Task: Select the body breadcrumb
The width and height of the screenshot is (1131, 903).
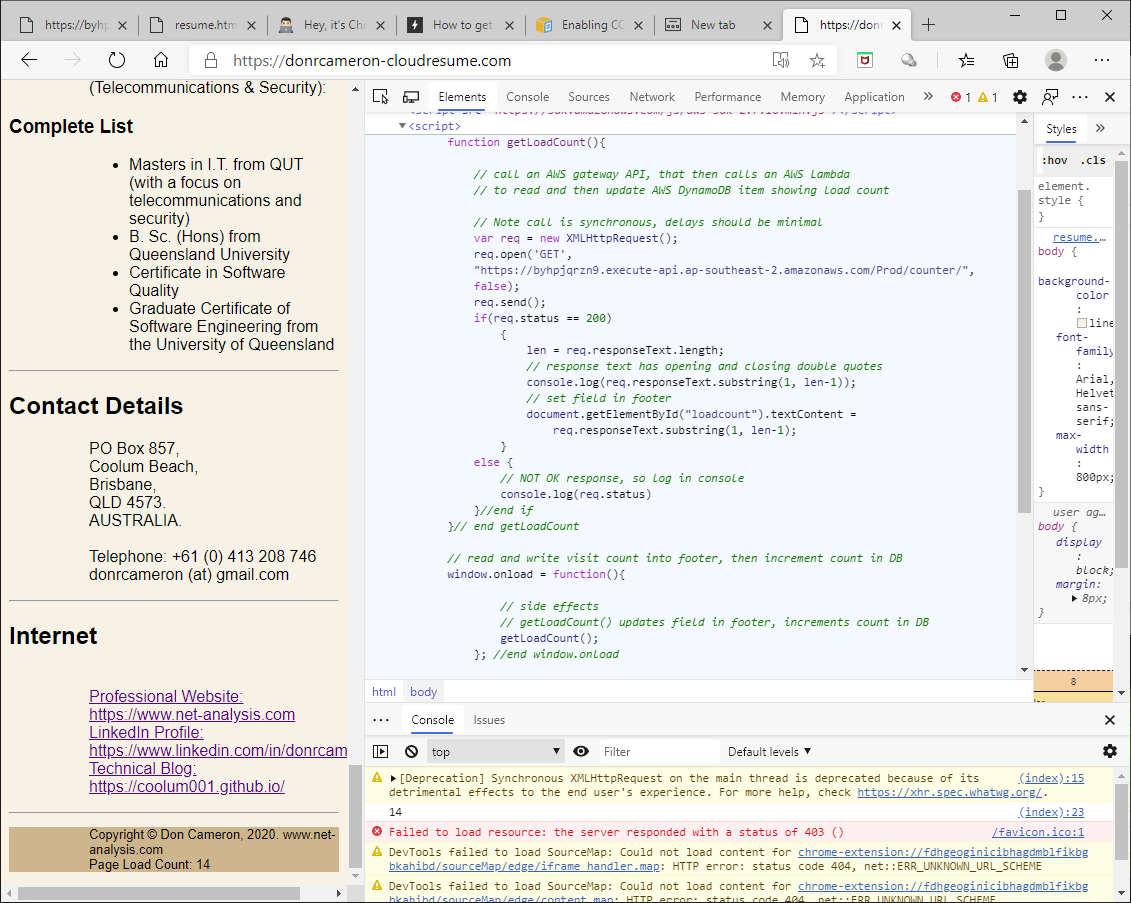Action: pos(423,692)
